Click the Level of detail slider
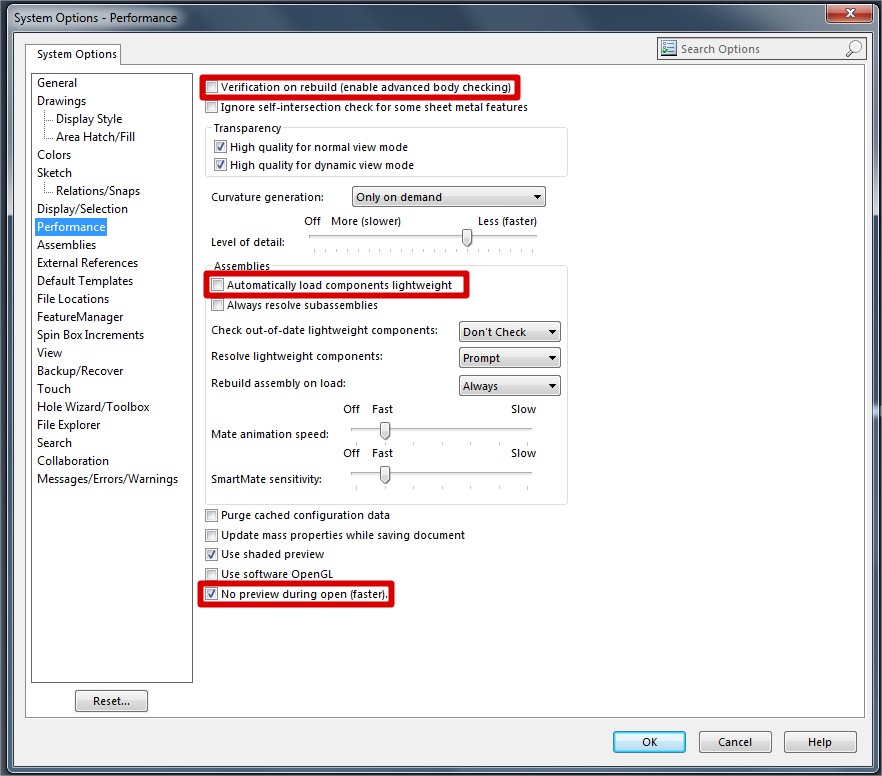This screenshot has width=882, height=776. [466, 237]
